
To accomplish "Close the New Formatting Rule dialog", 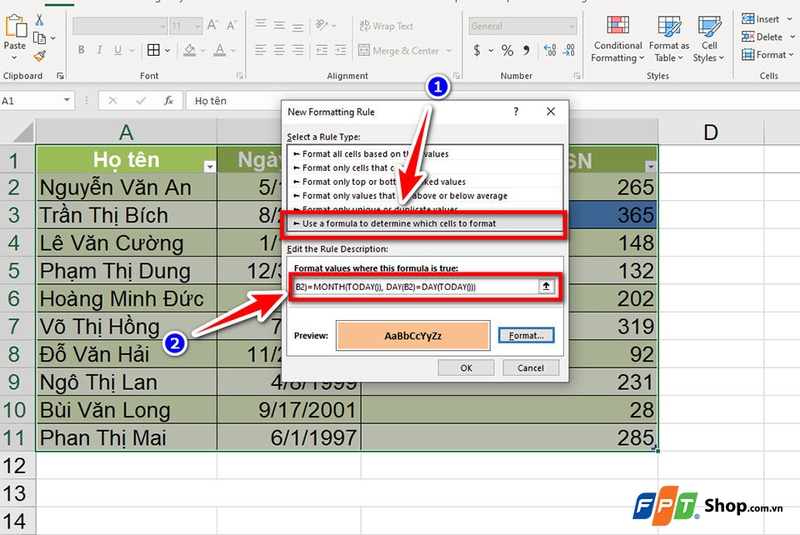I will tap(551, 111).
